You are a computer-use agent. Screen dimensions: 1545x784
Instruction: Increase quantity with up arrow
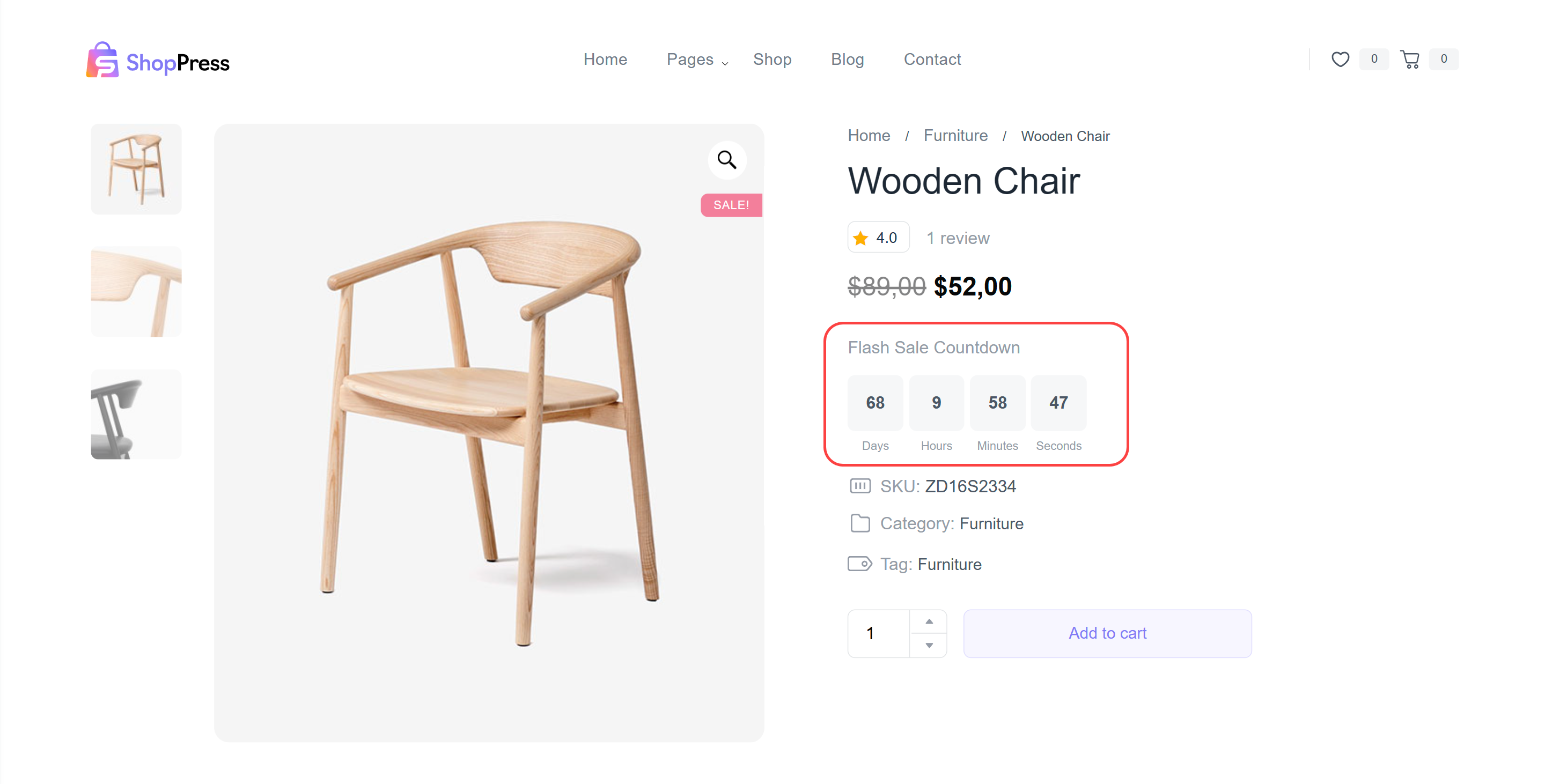tap(929, 622)
